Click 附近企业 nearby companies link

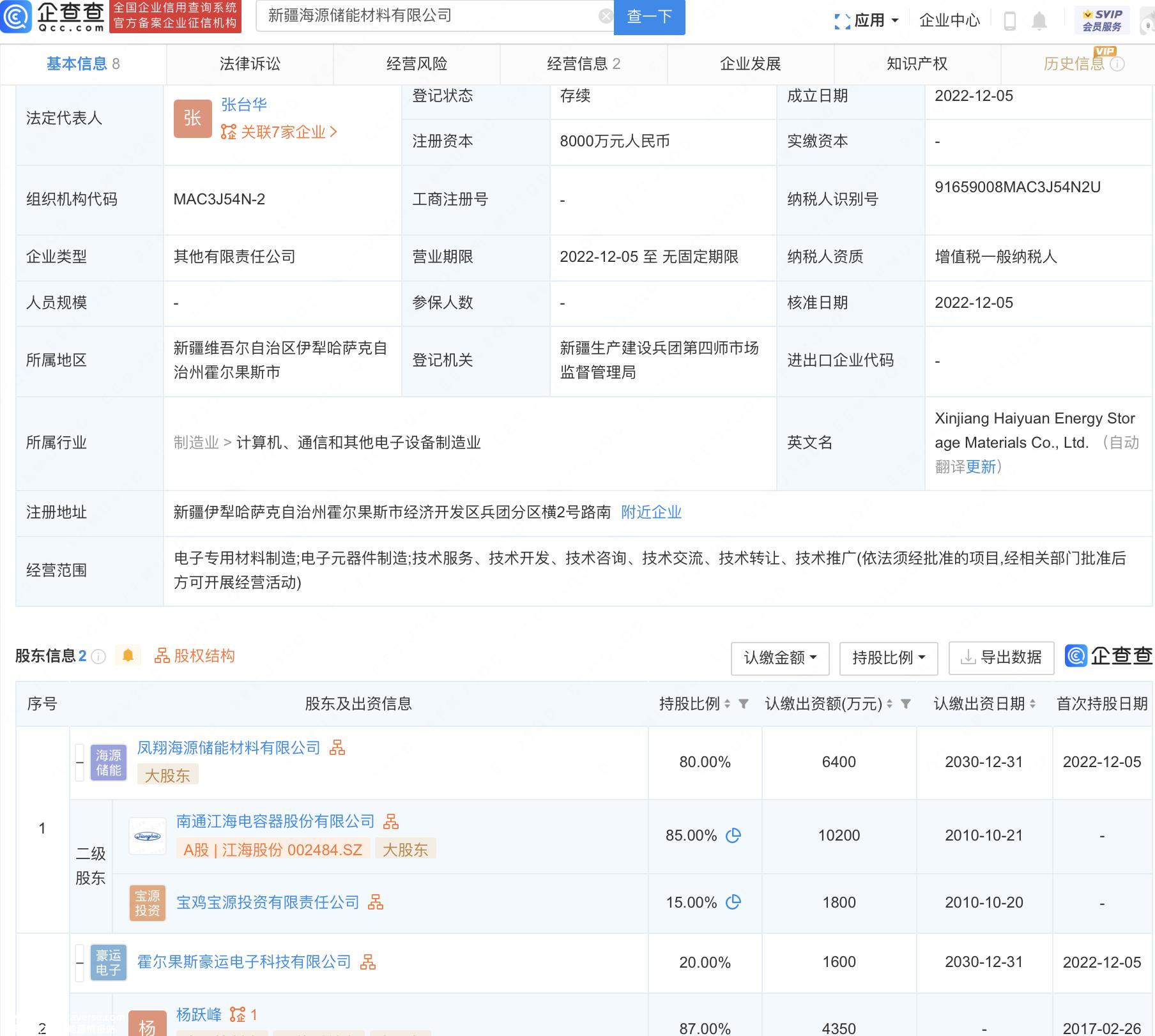[652, 512]
